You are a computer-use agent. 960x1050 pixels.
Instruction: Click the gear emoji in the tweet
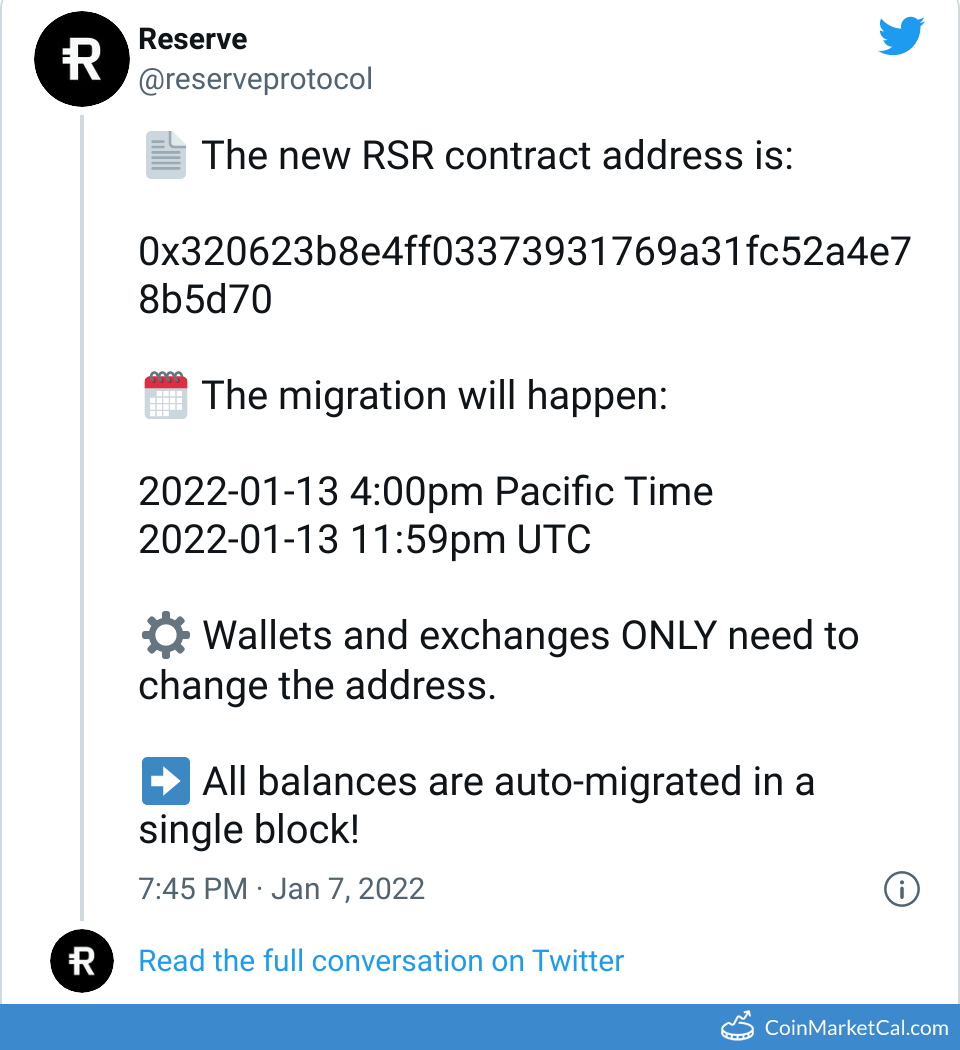point(165,635)
